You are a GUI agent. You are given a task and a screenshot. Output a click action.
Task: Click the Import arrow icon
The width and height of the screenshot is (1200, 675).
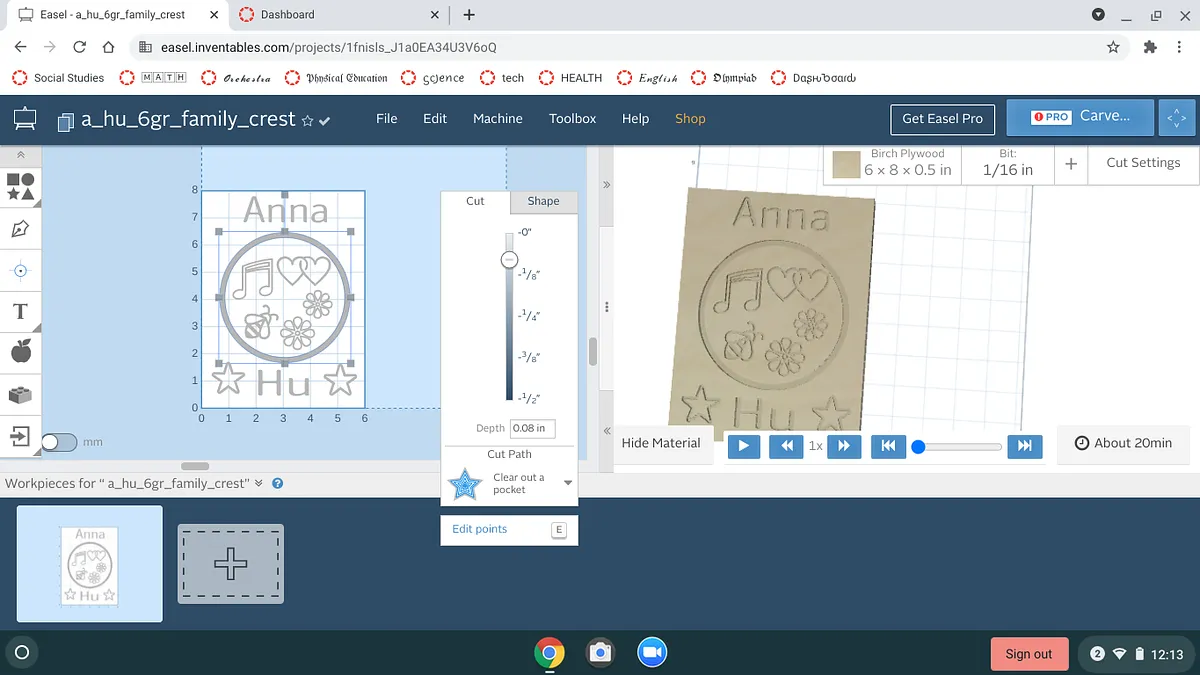pos(21,436)
